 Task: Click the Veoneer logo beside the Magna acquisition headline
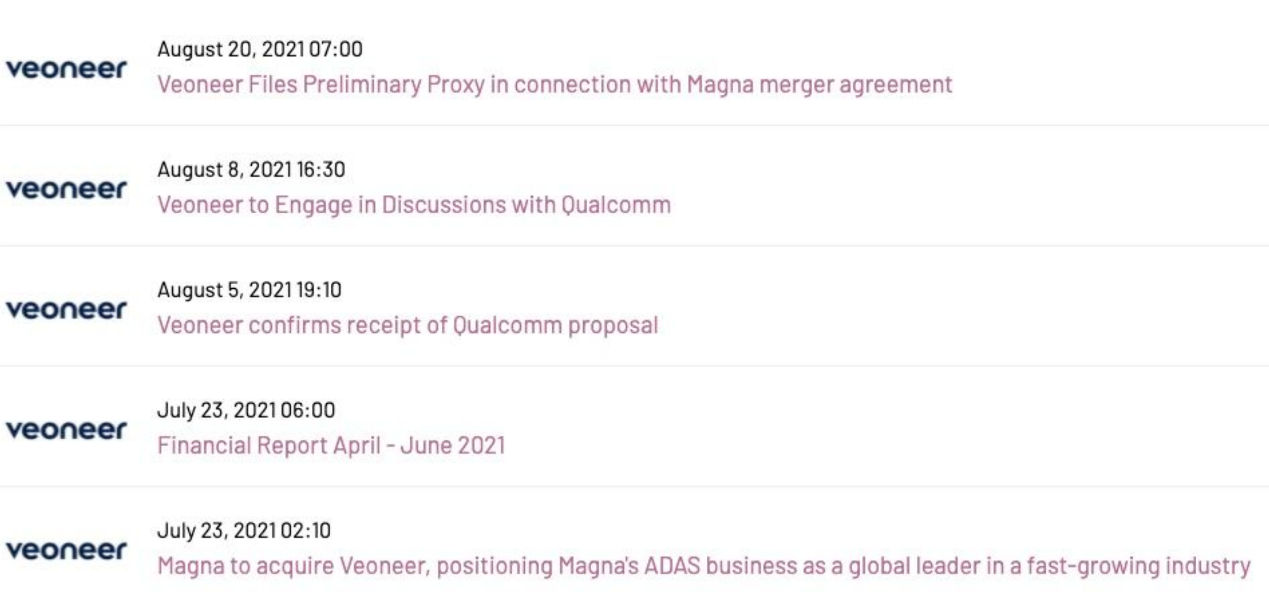[x=67, y=550]
